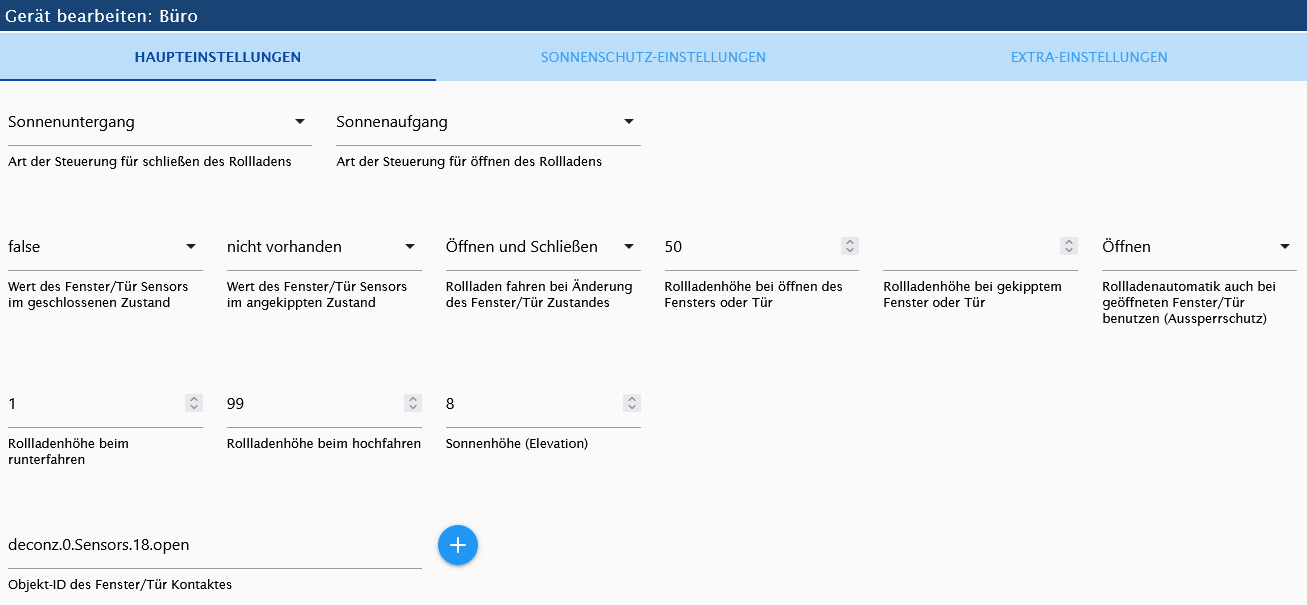Open the 'Öffnen und Schließen' dropdown
This screenshot has height=605, width=1307.
[543, 247]
